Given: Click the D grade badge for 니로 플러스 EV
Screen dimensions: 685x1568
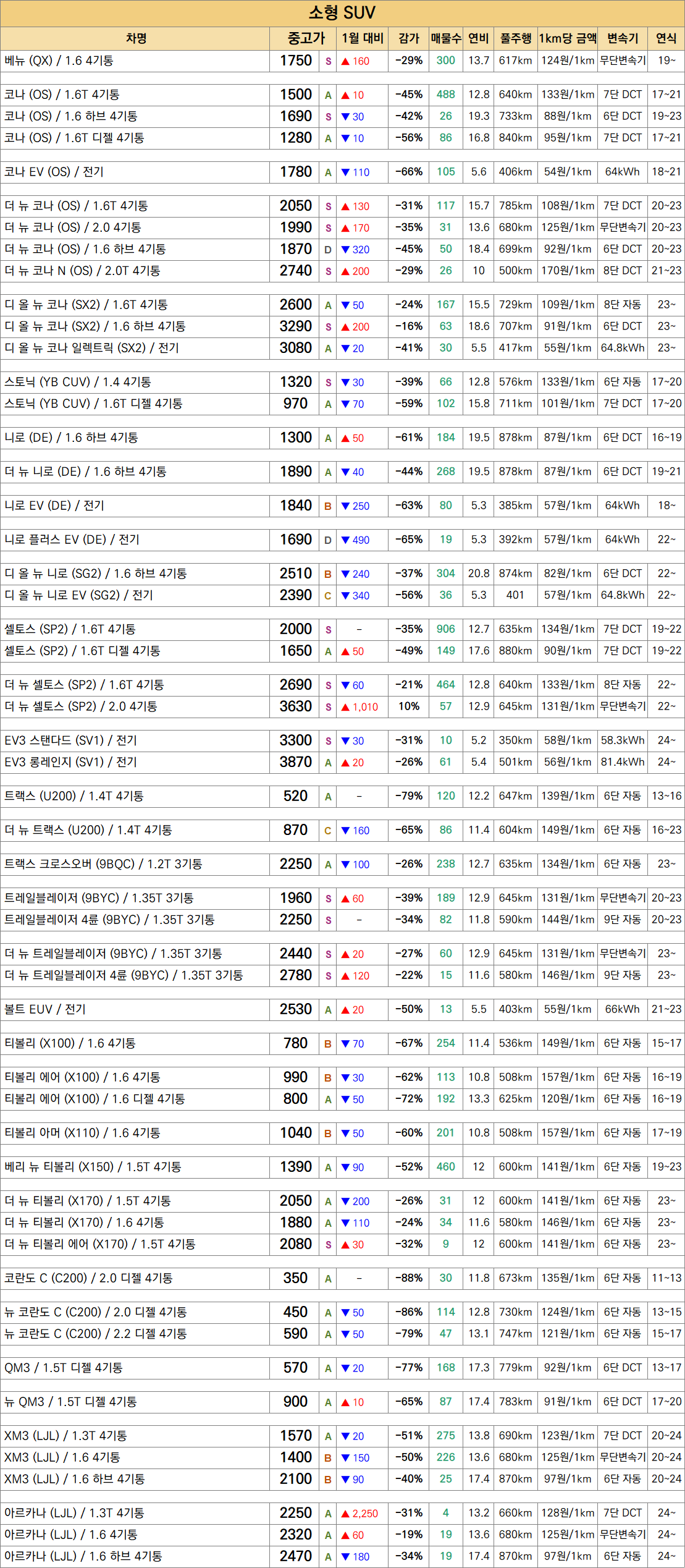Looking at the screenshot, I should pyautogui.click(x=328, y=540).
